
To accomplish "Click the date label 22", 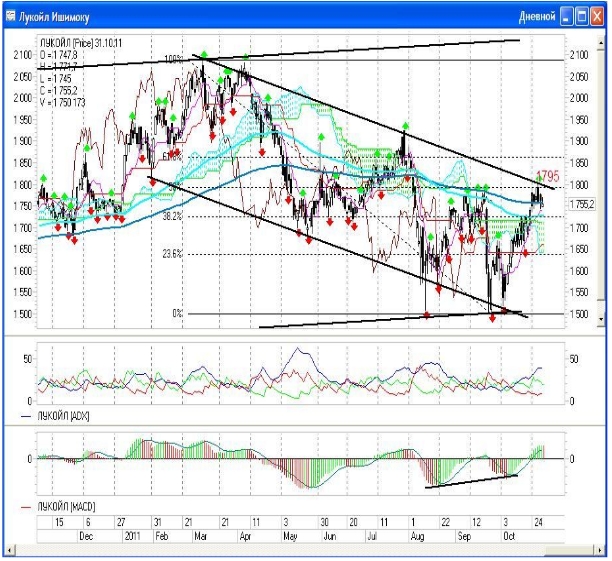I will coord(445,522).
